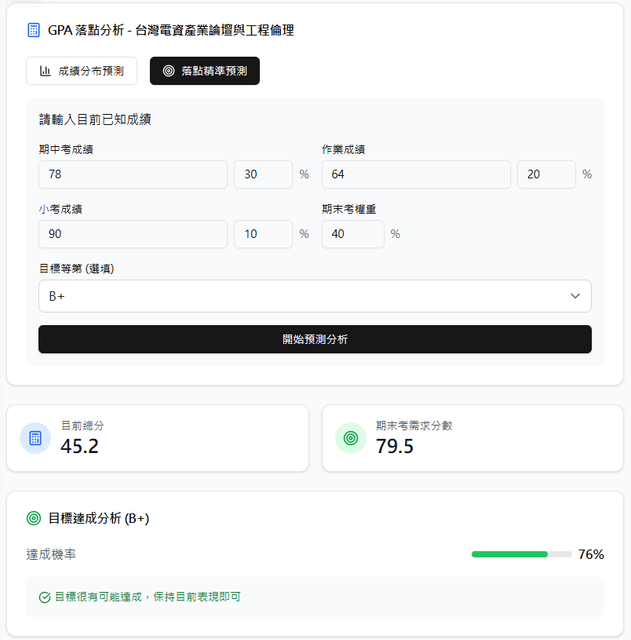
Task: Click the green checkmark icon in result message
Action: click(44, 597)
